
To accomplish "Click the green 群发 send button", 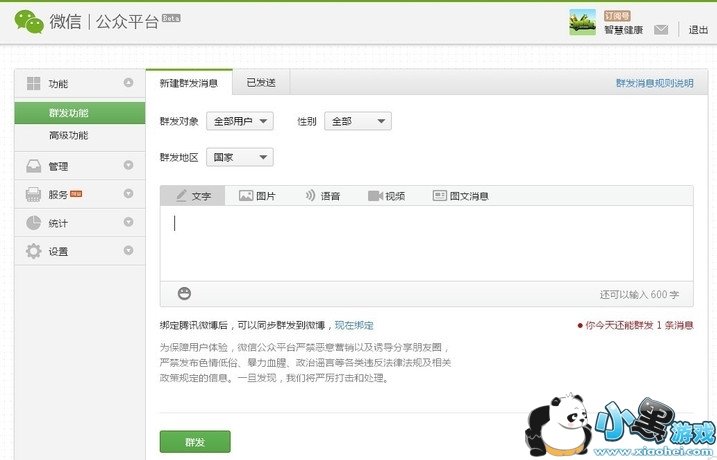I will [195, 442].
